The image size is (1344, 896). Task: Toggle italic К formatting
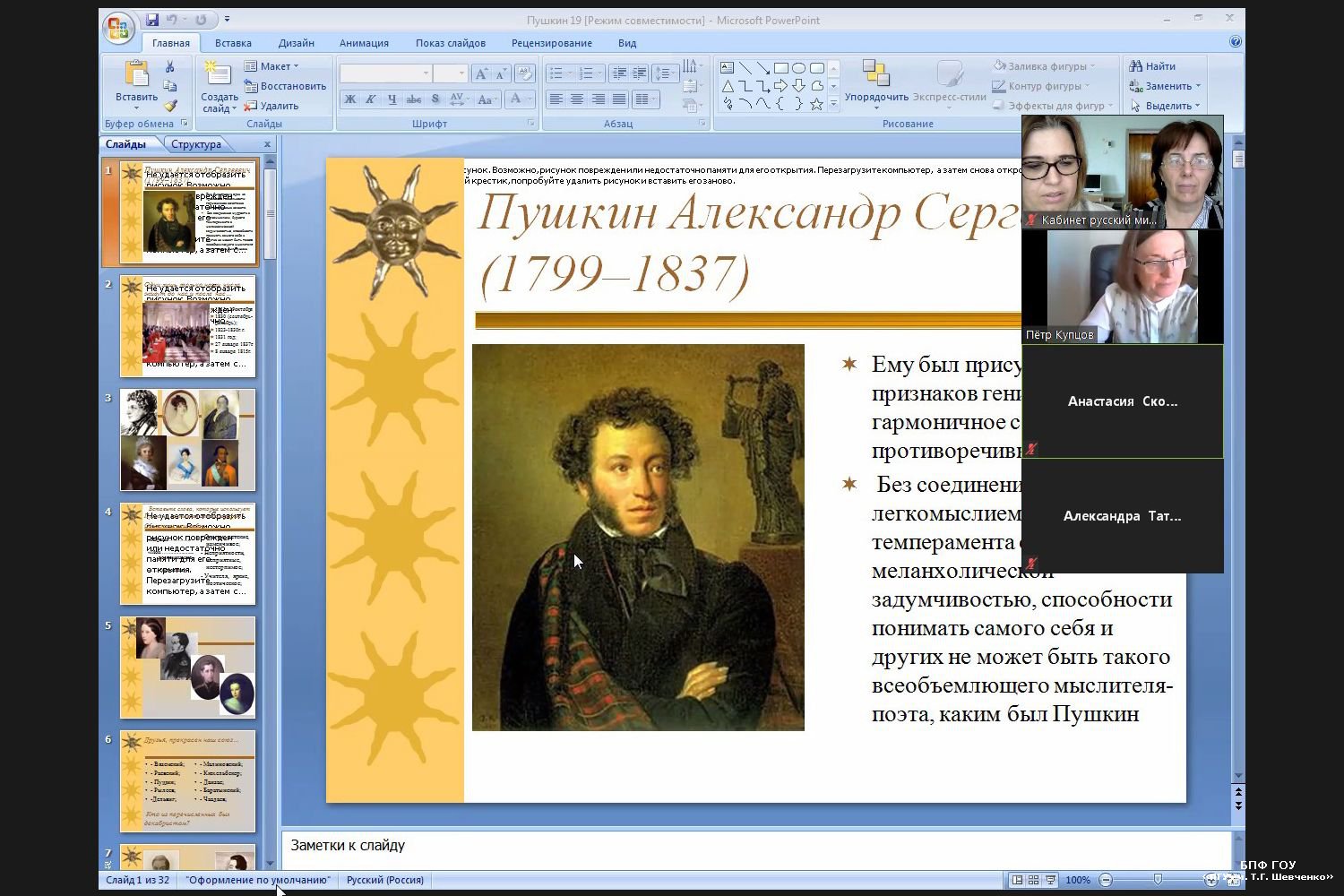(x=371, y=99)
